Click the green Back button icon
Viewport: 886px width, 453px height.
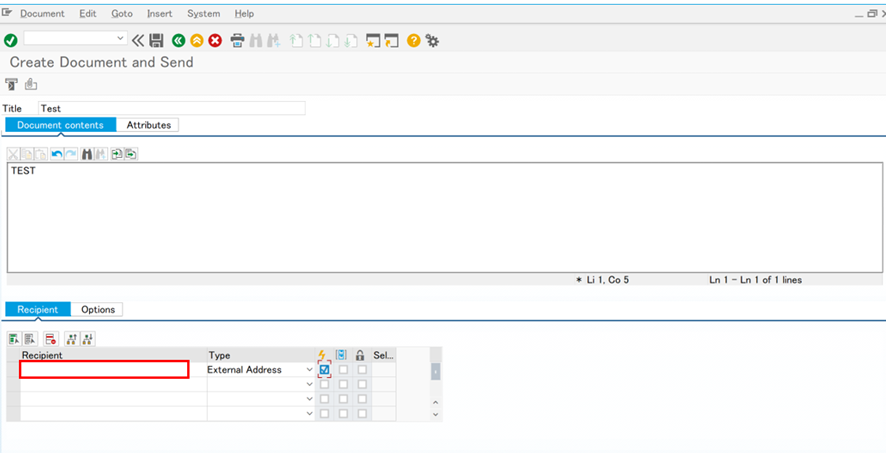pyautogui.click(x=179, y=40)
